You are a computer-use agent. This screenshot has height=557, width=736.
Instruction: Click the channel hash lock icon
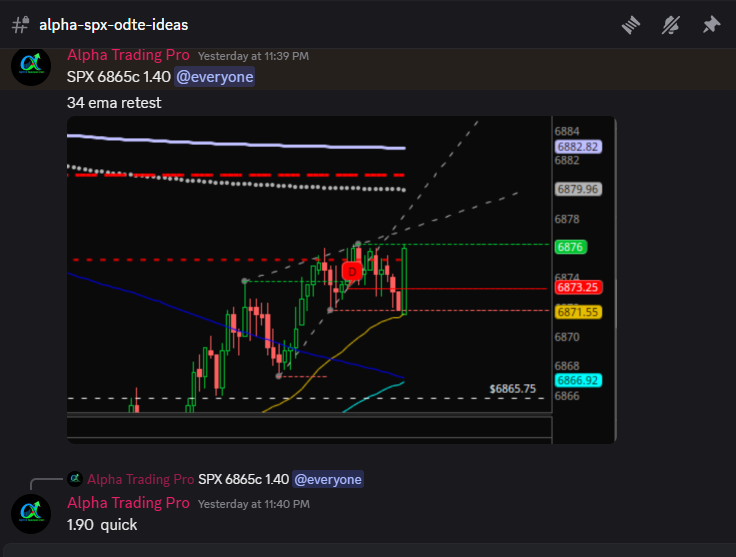[x=21, y=25]
